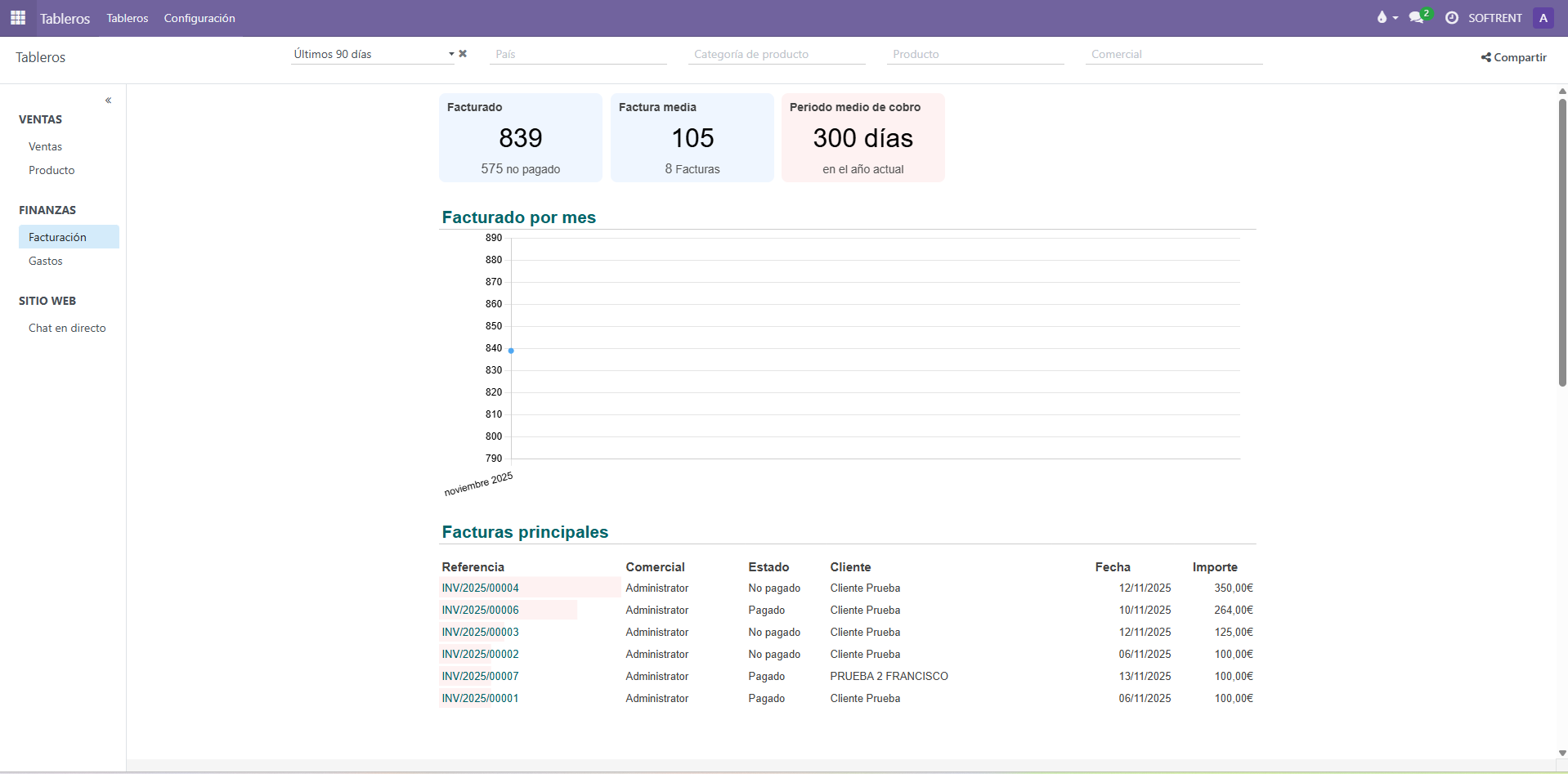Open the apps grid home menu
Viewport: 1568px width, 774px height.
[x=18, y=18]
